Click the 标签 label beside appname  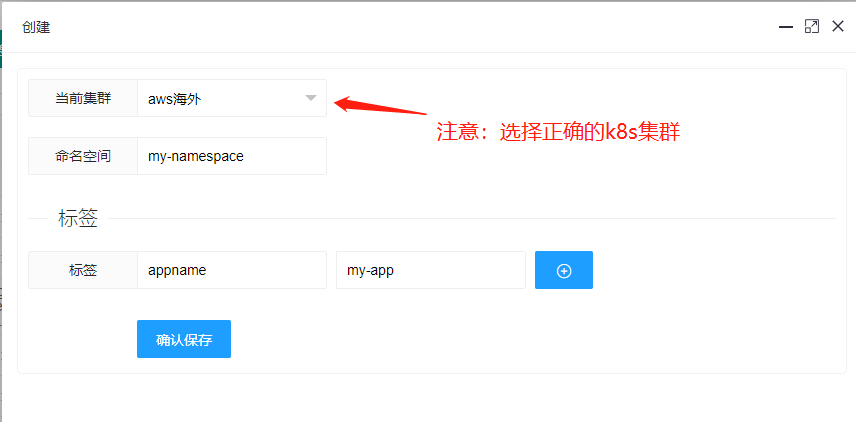coord(83,270)
